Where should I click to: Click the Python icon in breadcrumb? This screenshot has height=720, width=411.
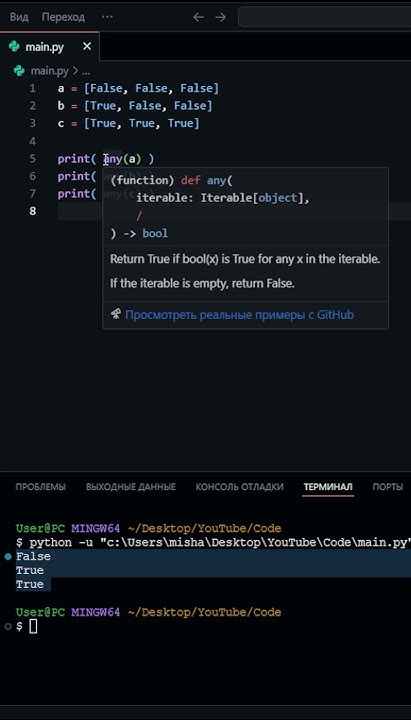(19, 71)
